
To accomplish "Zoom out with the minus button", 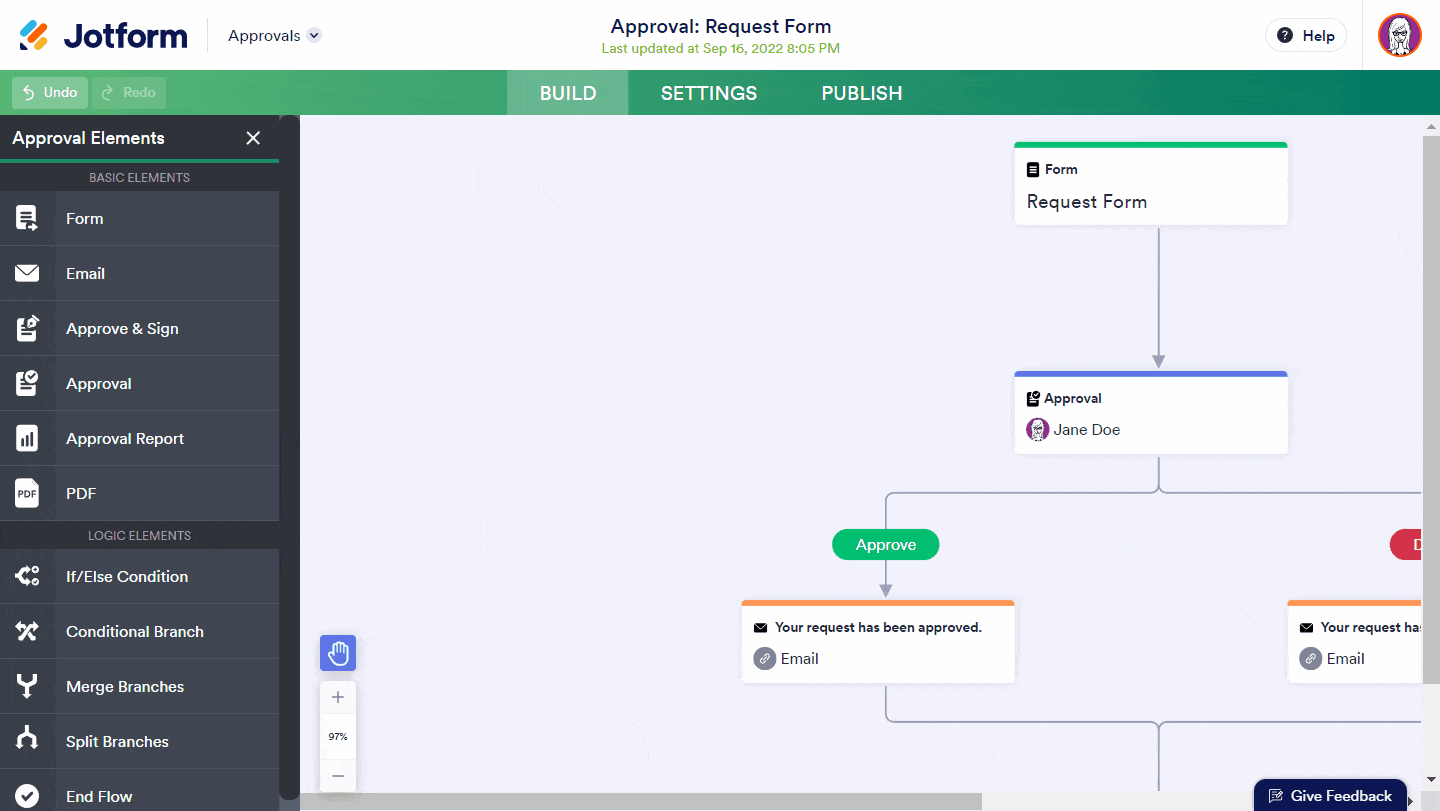I will [338, 775].
